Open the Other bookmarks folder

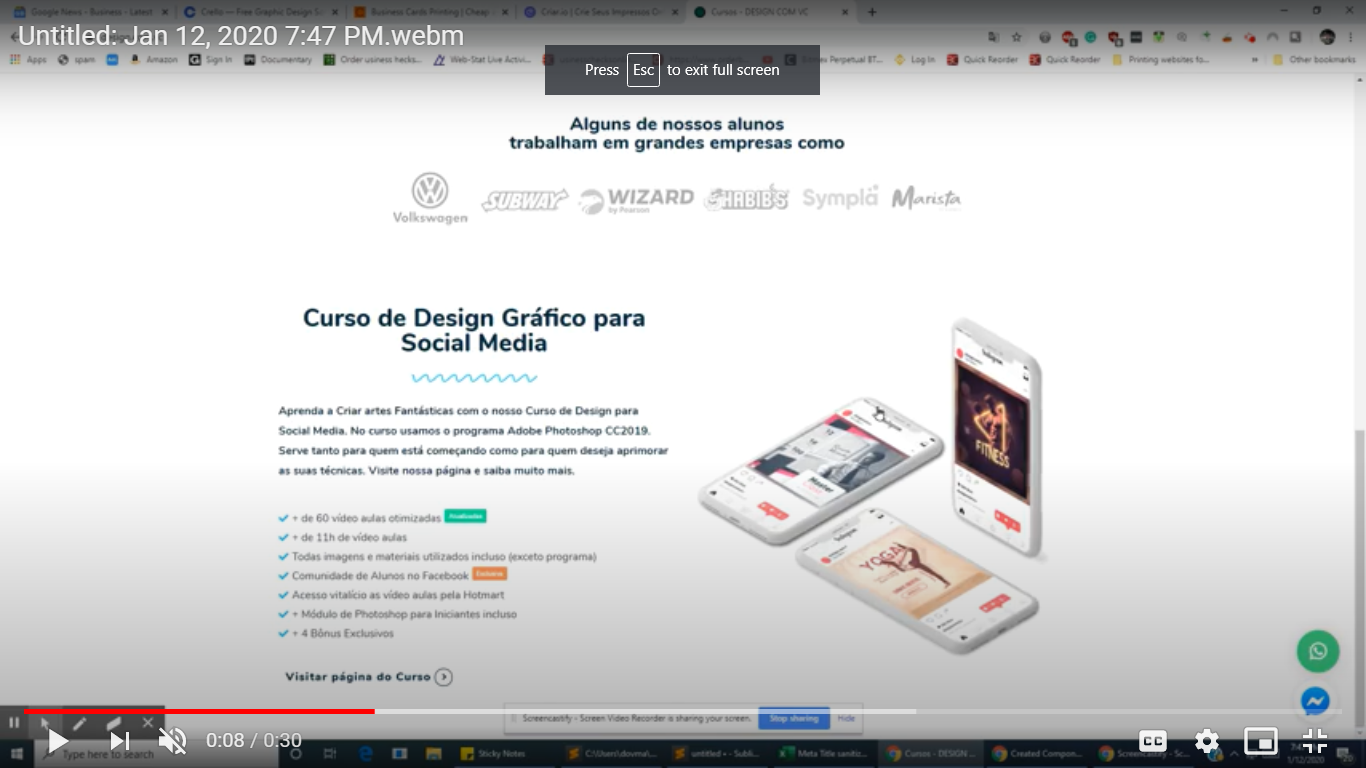tap(1314, 60)
